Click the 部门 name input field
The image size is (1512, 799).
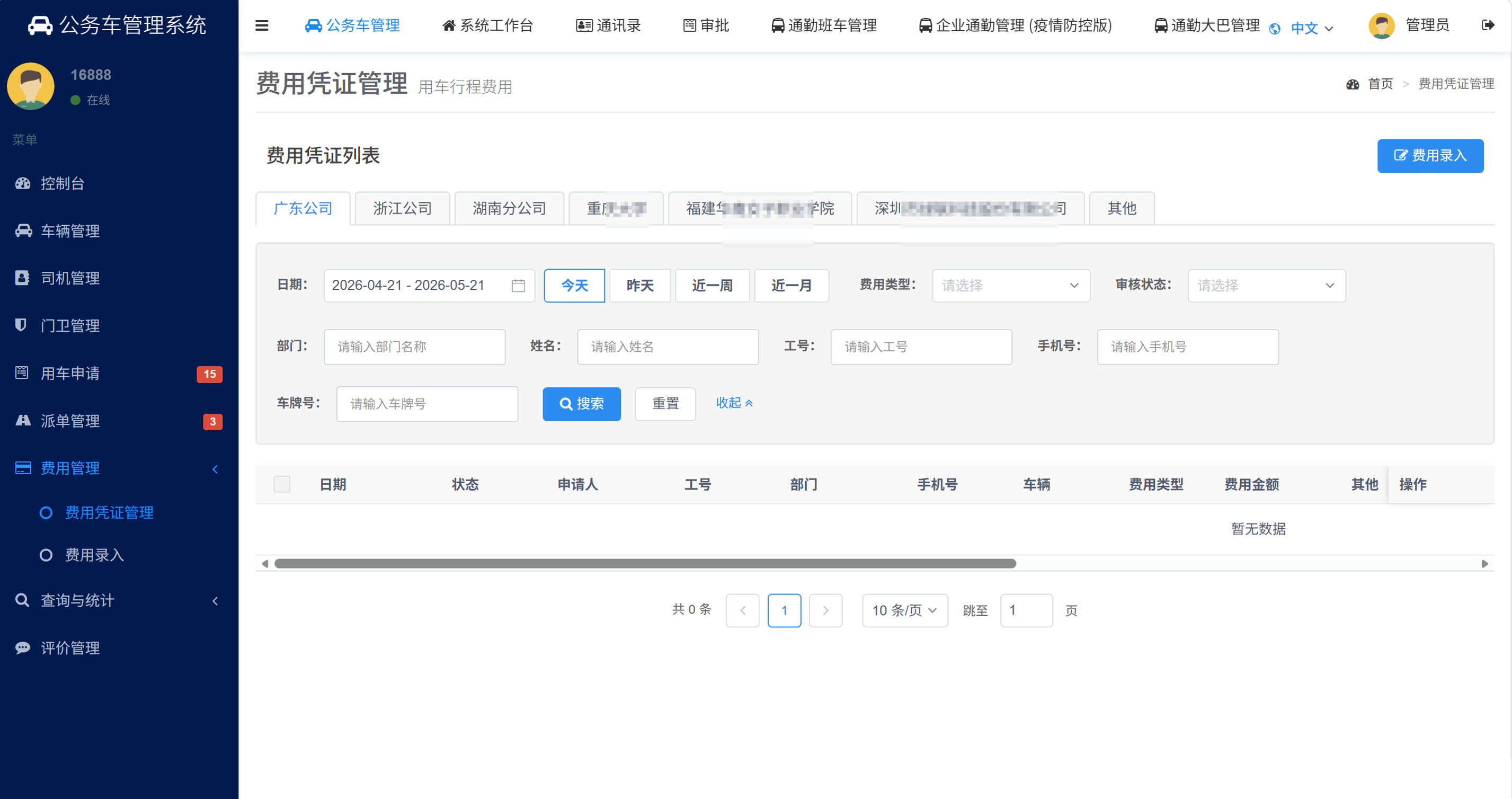pos(414,347)
